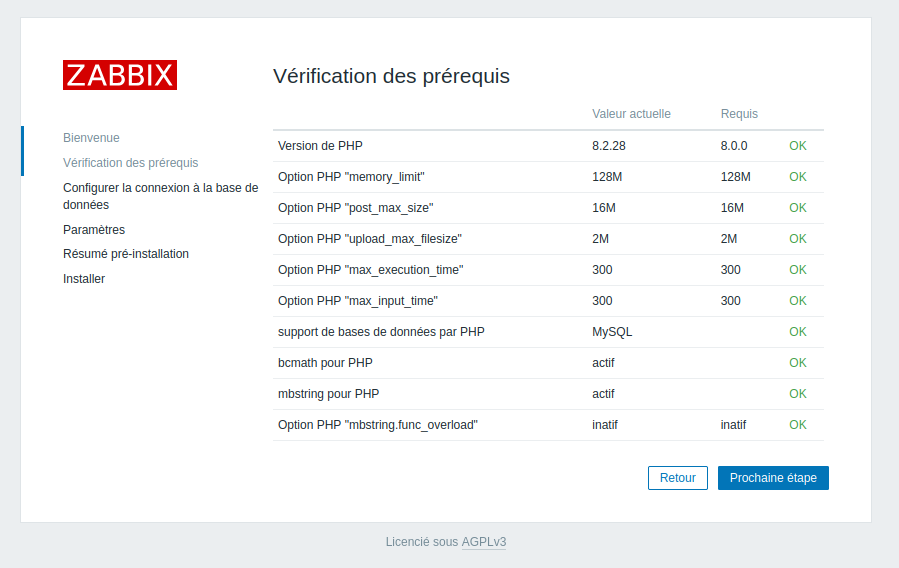Click the Prochaine étape button
Image resolution: width=899 pixels, height=568 pixels.
773,478
